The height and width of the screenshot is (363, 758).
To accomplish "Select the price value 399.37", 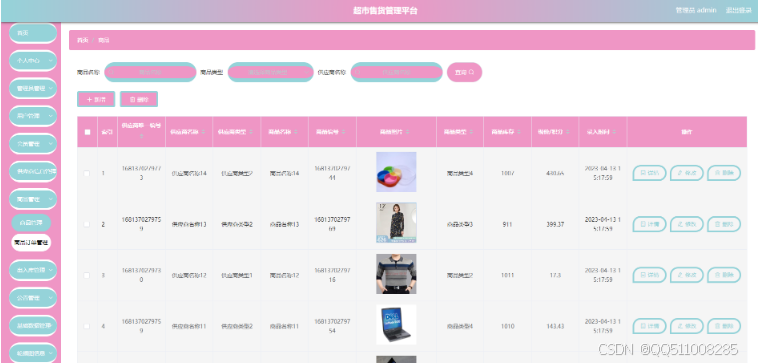I will click(555, 225).
